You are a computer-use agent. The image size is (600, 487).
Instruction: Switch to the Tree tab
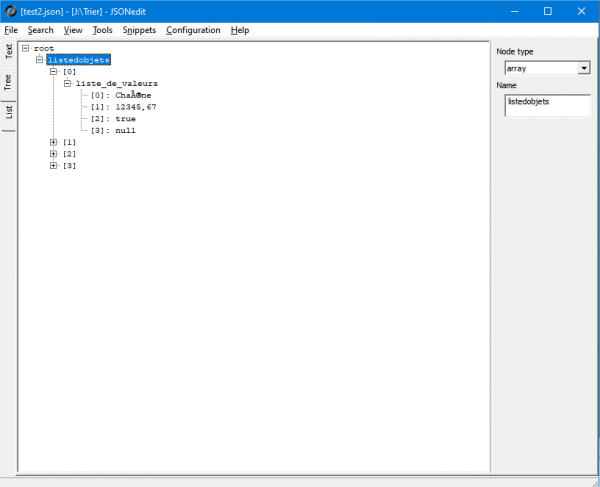click(9, 82)
